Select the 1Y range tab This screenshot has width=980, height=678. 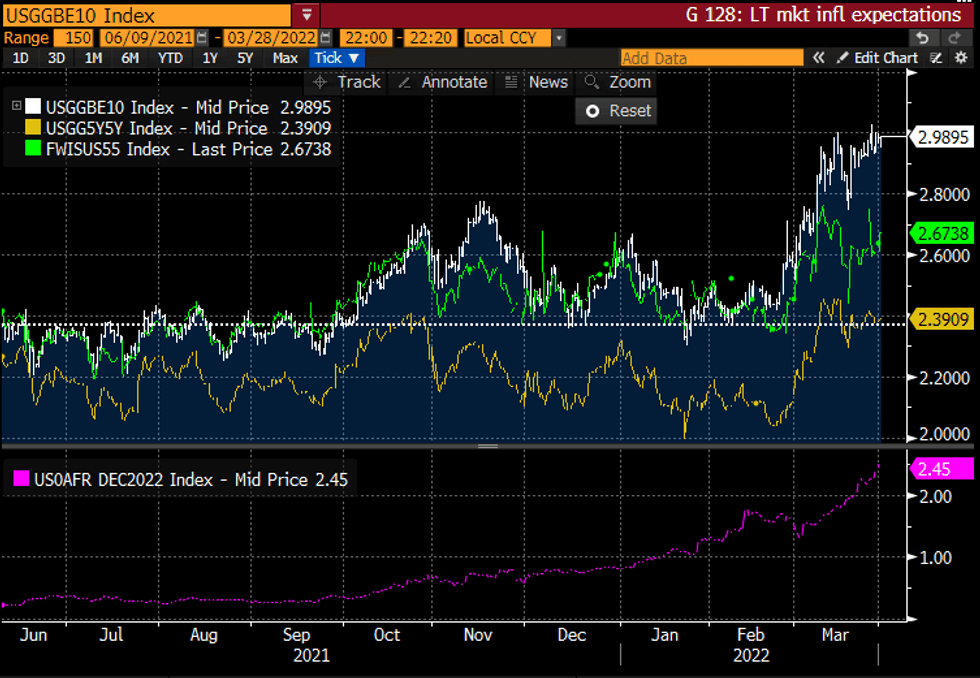210,58
